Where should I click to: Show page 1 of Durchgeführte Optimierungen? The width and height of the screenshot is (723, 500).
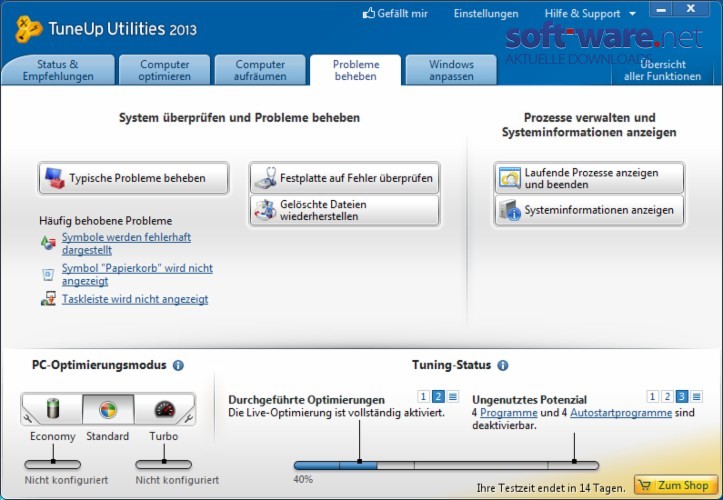(423, 396)
